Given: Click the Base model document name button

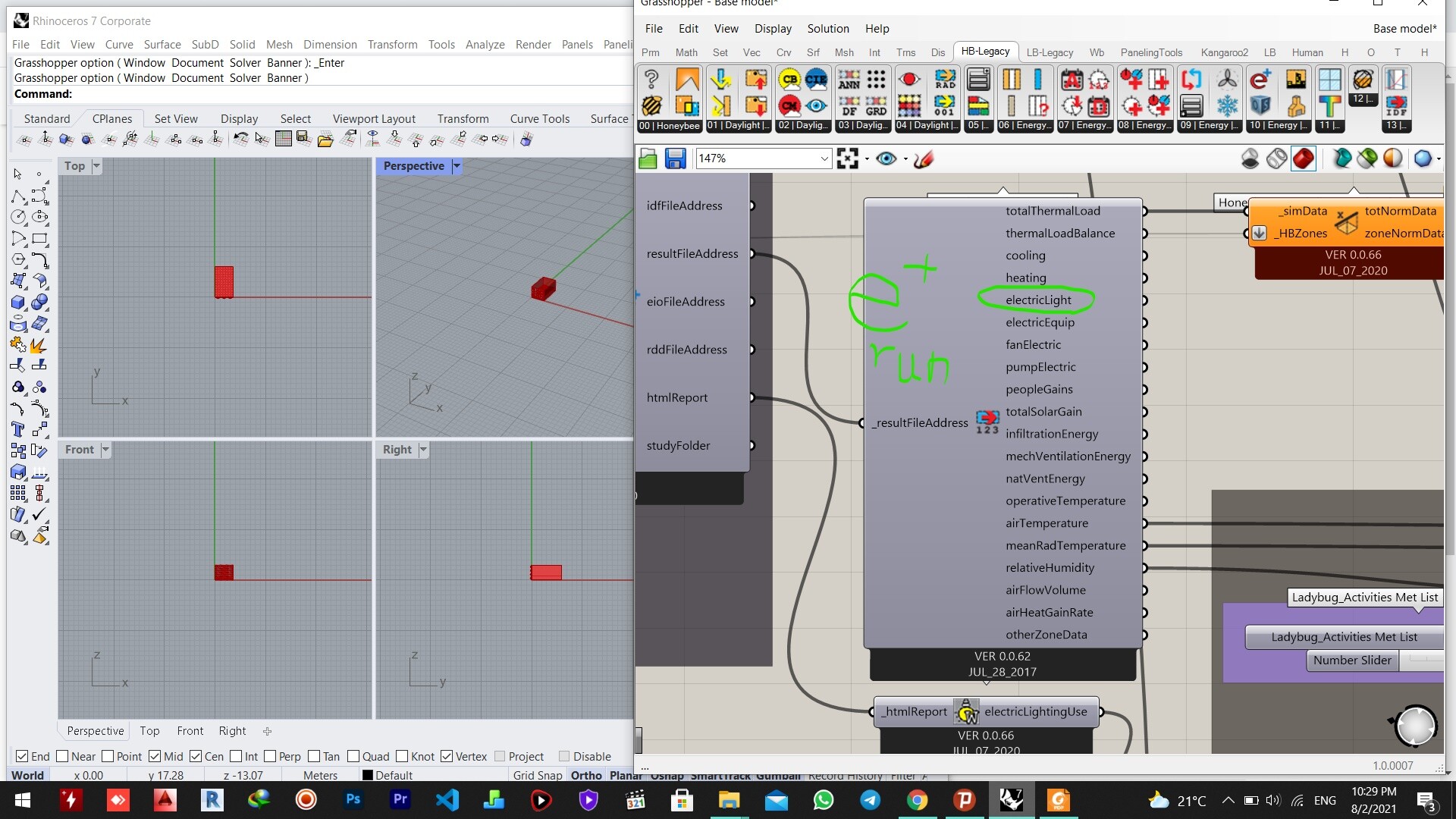Looking at the screenshot, I should [1404, 29].
